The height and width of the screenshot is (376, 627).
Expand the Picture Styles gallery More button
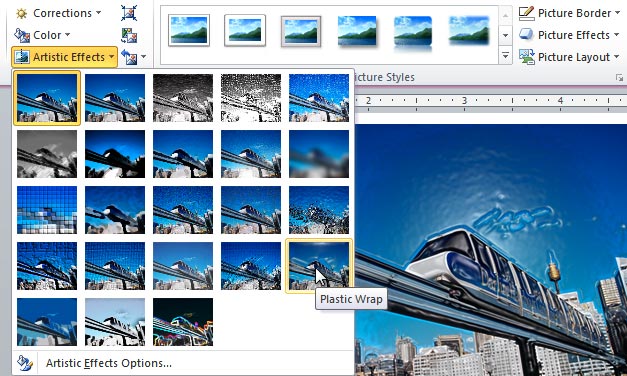505,55
